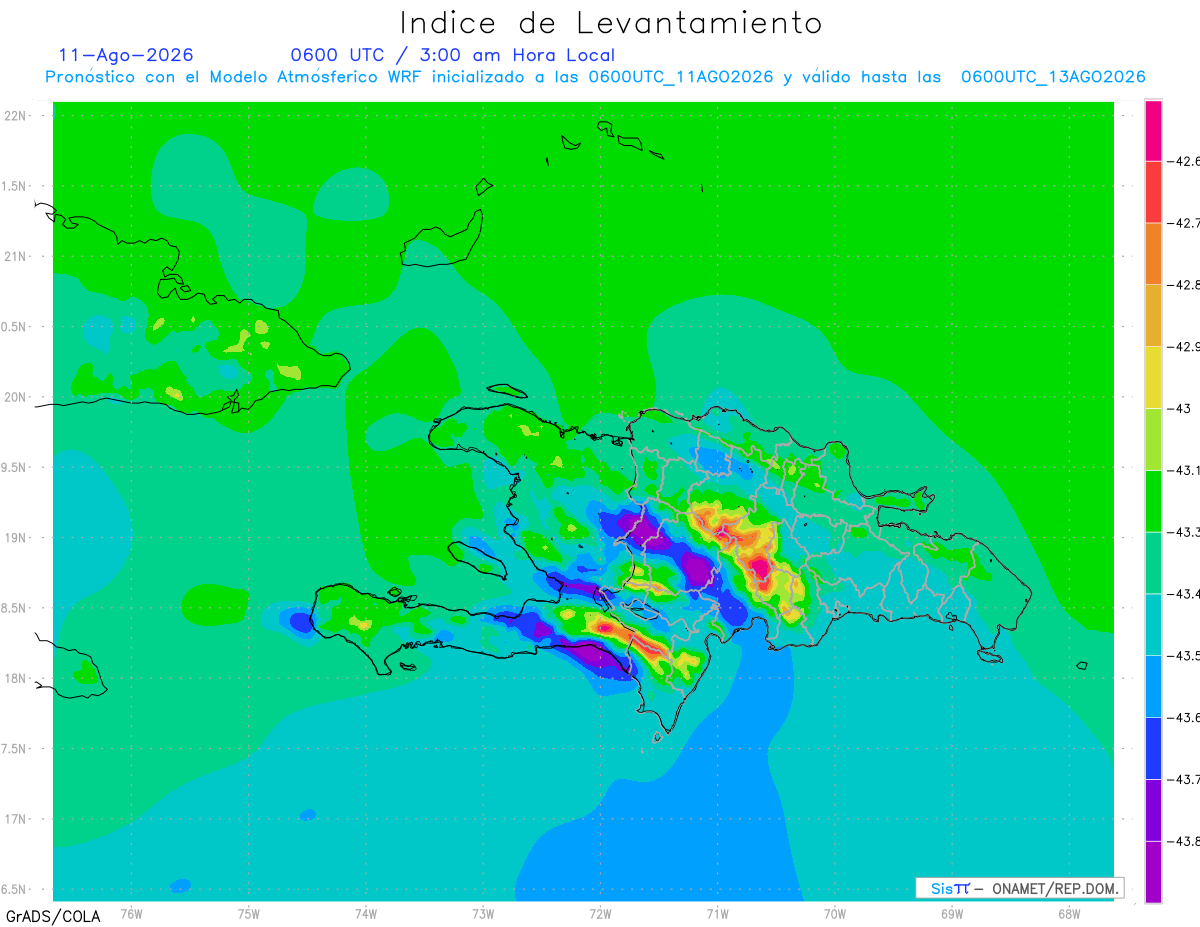Pick the orange swatch between -42.7 and -42.8

point(1153,254)
